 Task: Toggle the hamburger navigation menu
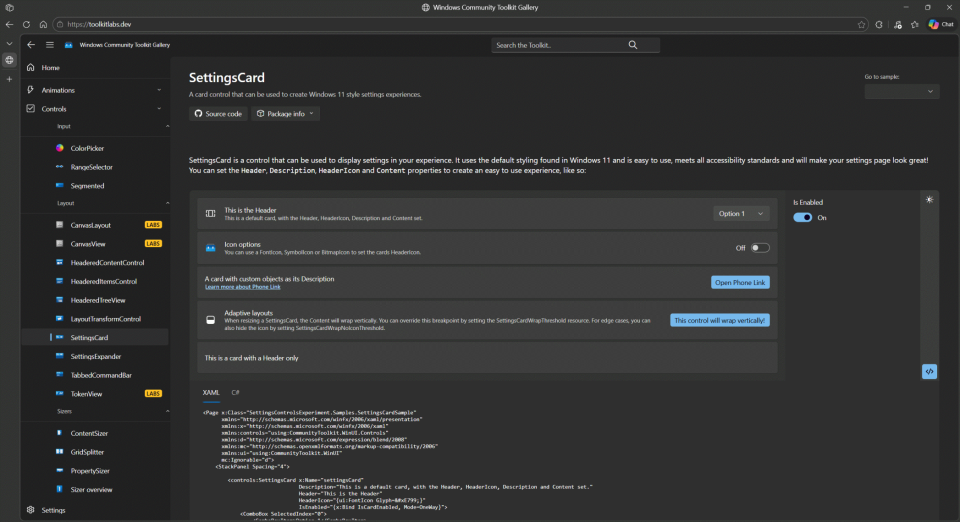(50, 45)
